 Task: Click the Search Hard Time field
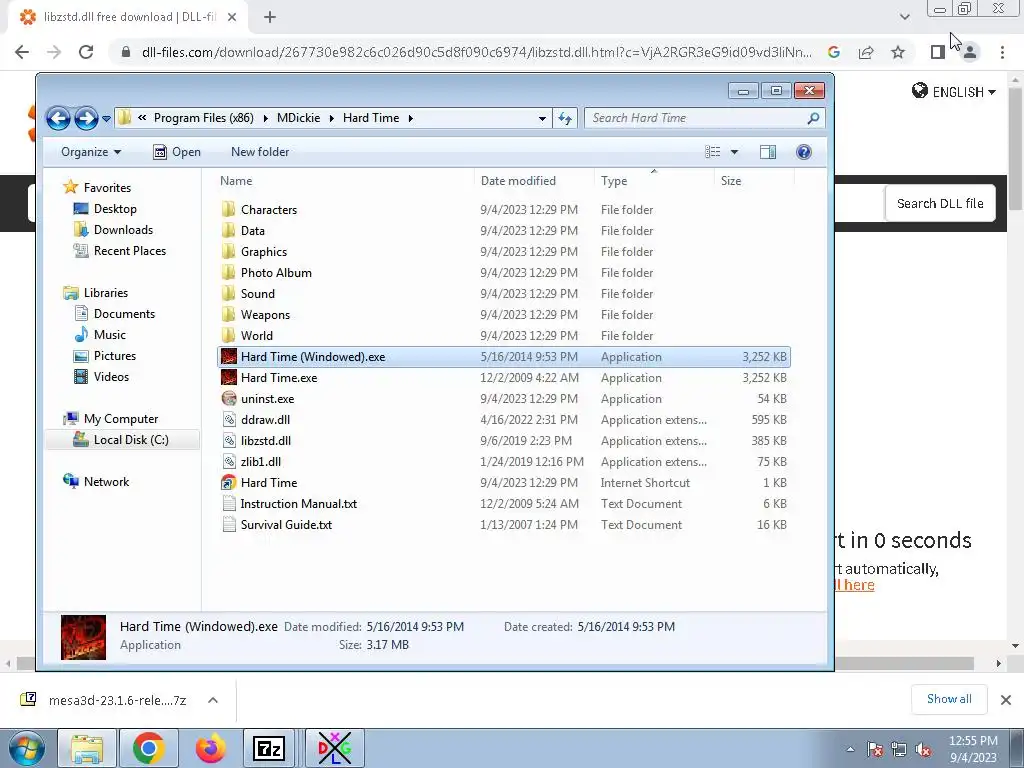[696, 118]
